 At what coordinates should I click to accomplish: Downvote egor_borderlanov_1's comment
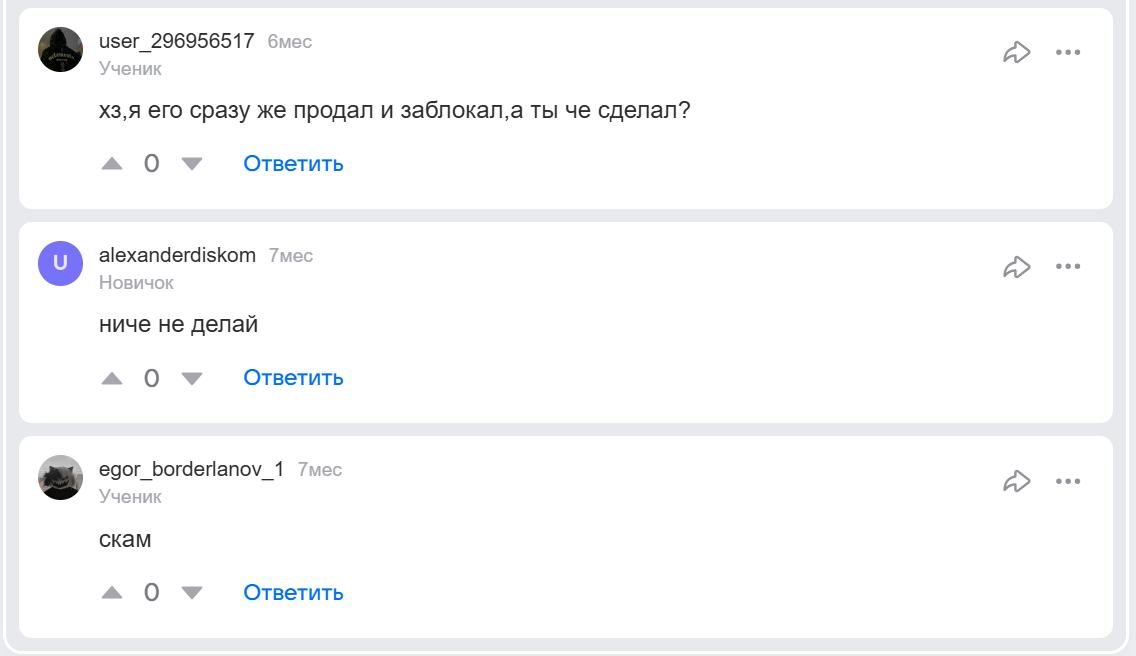tap(192, 593)
